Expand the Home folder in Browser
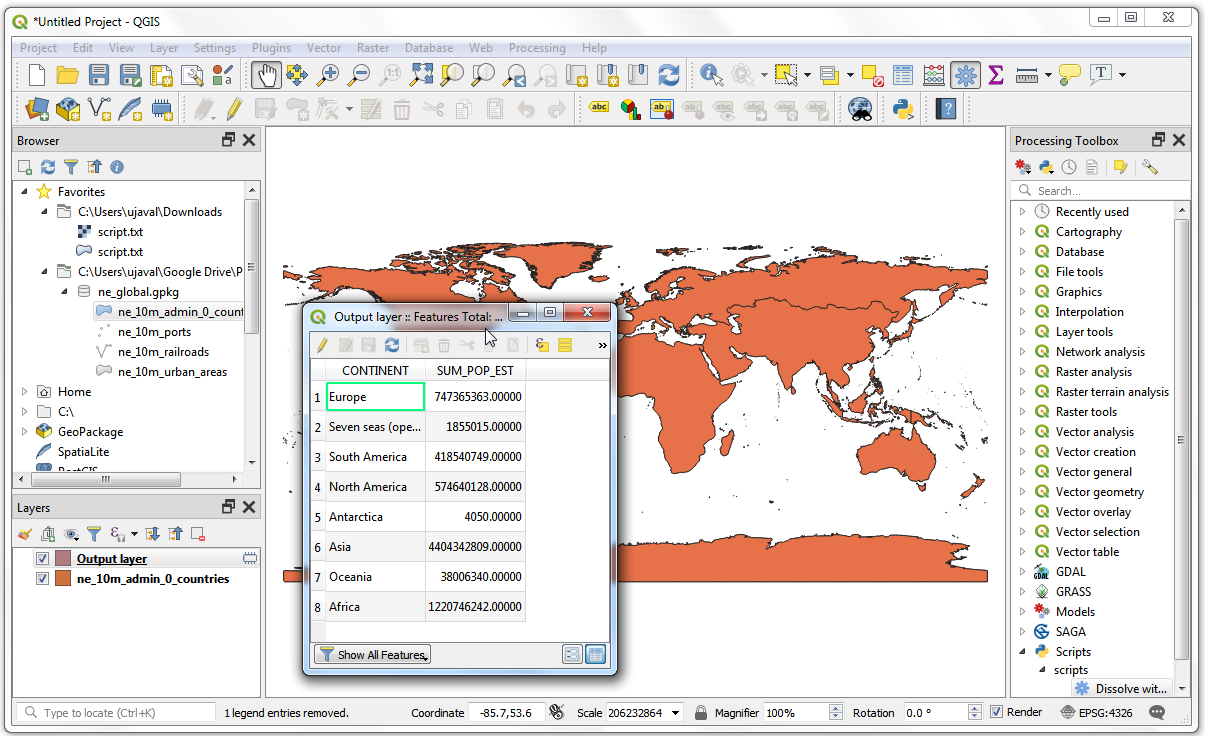The width and height of the screenshot is (1205, 736). 25,392
